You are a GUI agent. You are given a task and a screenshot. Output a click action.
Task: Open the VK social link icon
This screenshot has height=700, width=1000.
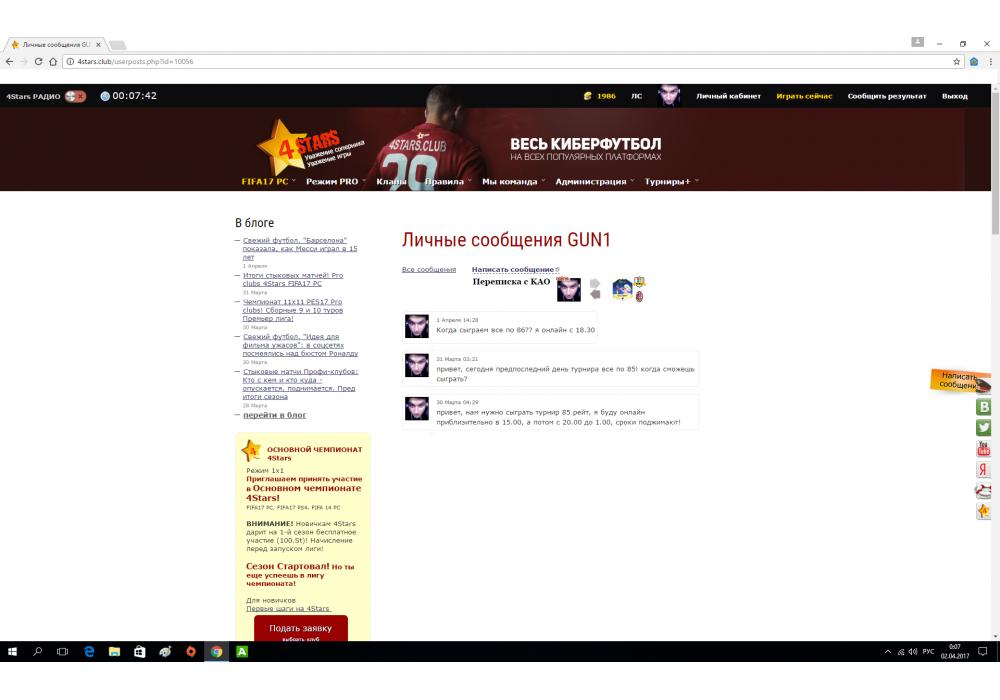click(x=984, y=407)
